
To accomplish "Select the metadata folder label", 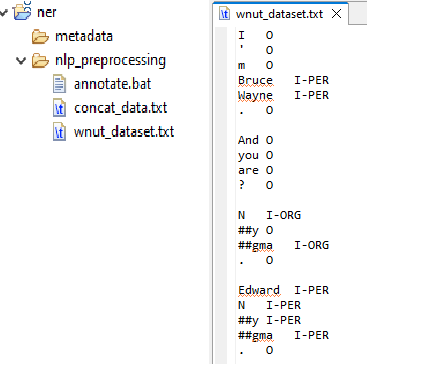I will point(84,36).
